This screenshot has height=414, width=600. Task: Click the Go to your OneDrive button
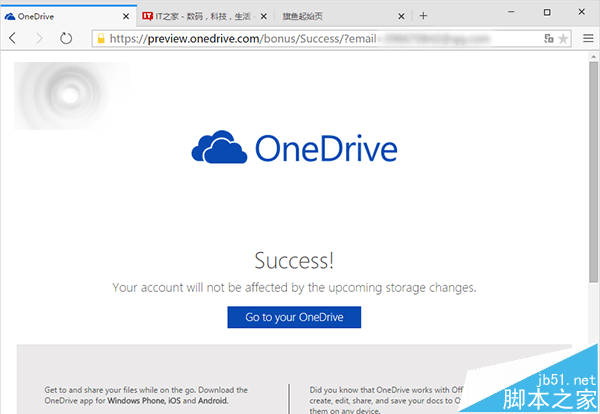(x=294, y=317)
